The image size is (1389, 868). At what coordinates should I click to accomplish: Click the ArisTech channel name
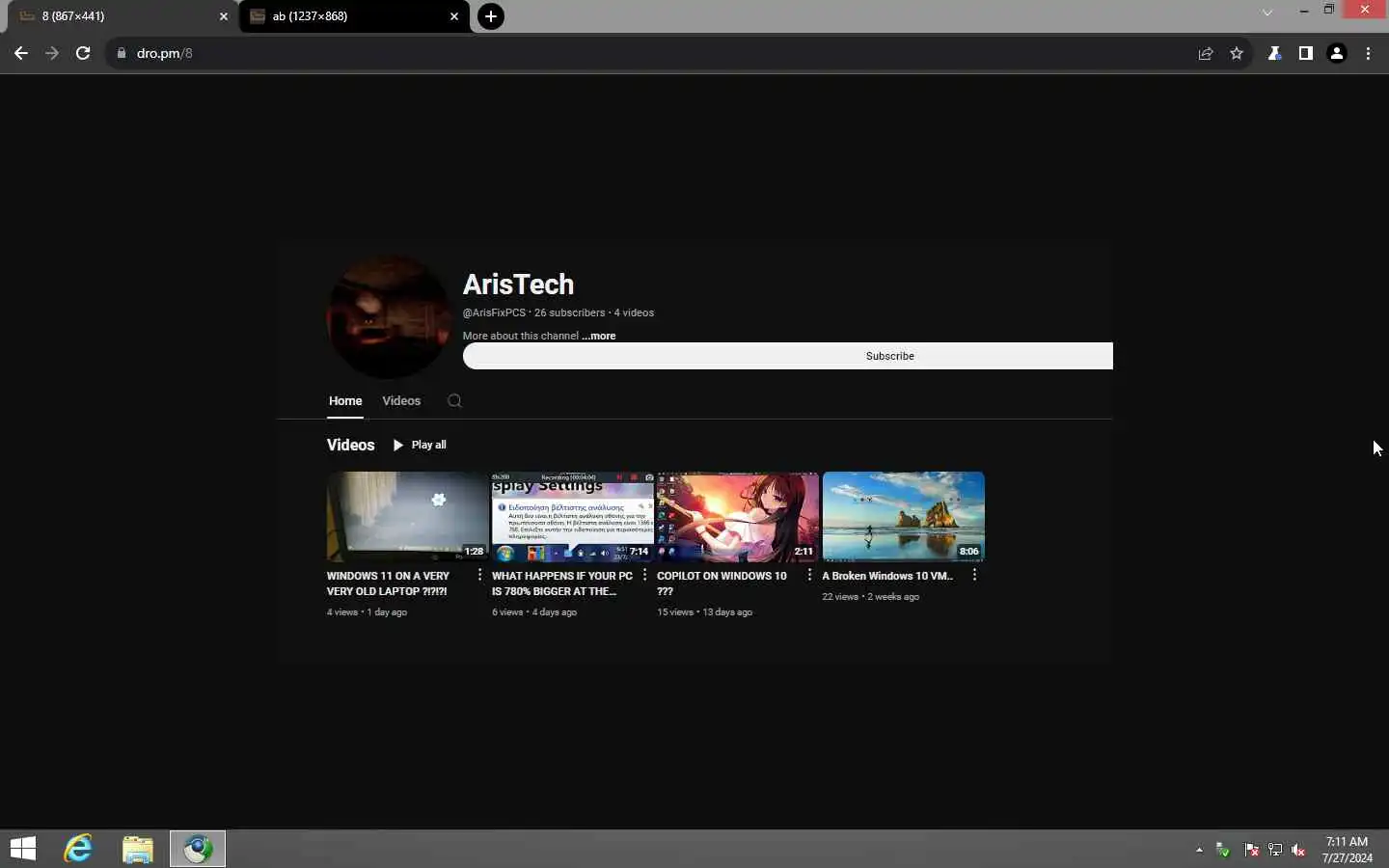(518, 285)
